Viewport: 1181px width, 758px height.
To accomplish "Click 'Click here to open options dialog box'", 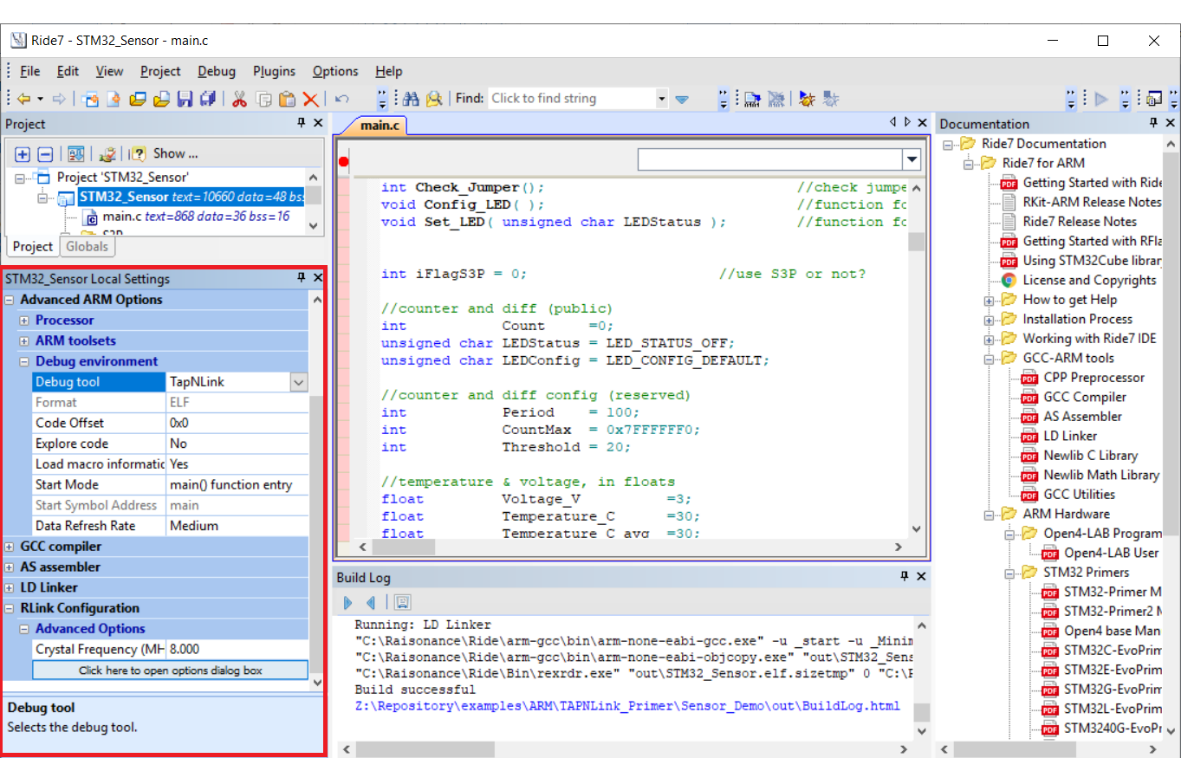I will pyautogui.click(x=170, y=670).
